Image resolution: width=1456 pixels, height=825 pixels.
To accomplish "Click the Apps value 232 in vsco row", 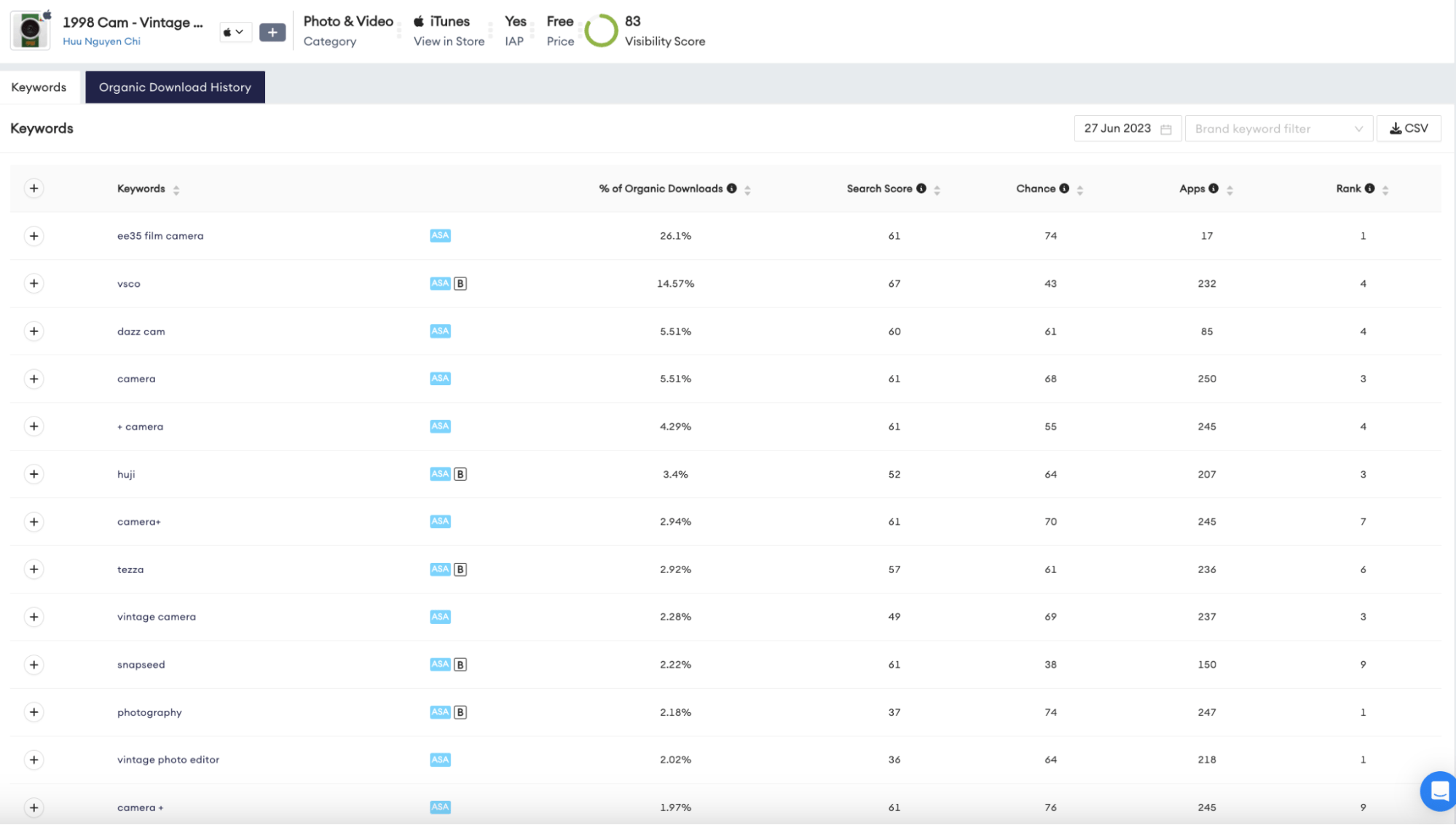I will (x=1207, y=284).
